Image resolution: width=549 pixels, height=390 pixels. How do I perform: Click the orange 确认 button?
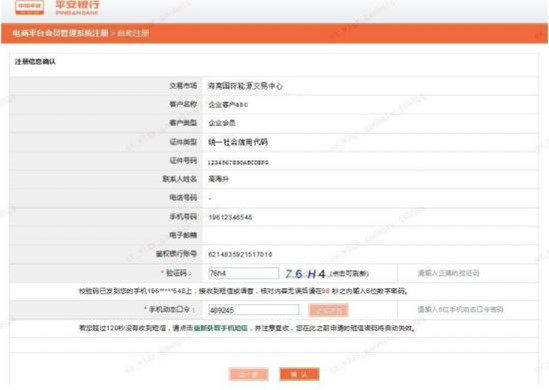299,374
